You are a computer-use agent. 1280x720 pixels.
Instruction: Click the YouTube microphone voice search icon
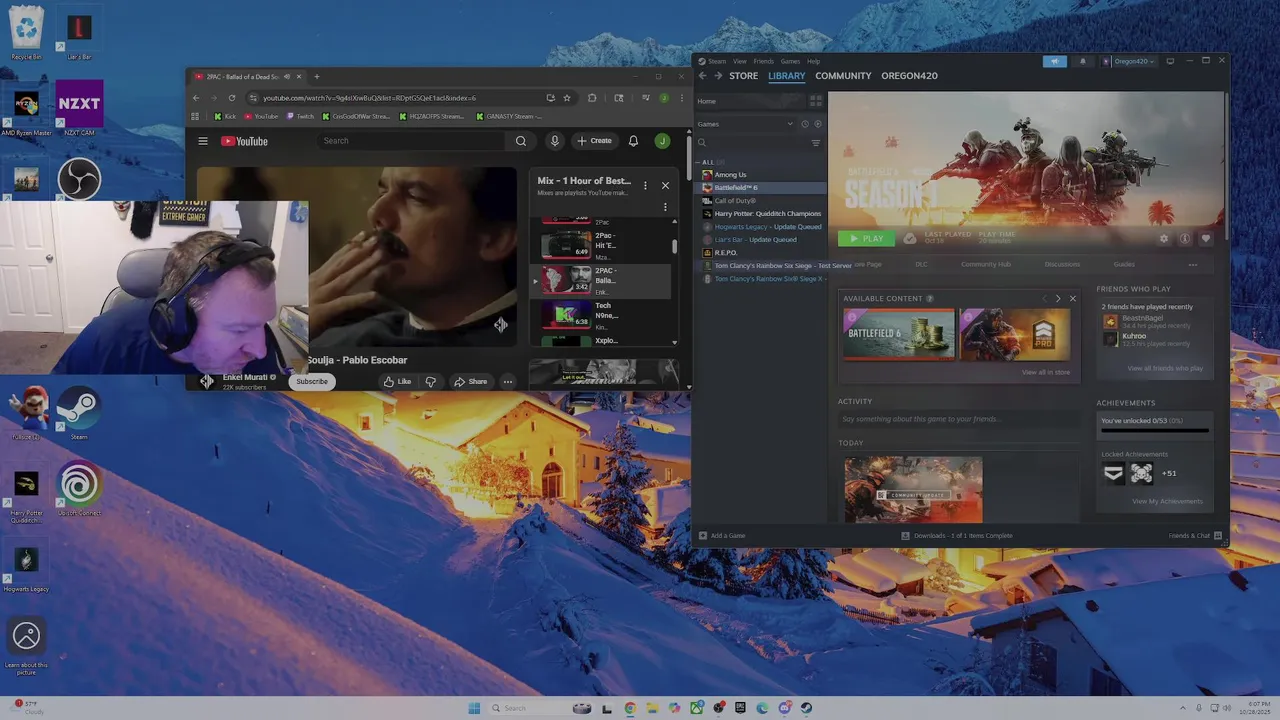(x=554, y=141)
